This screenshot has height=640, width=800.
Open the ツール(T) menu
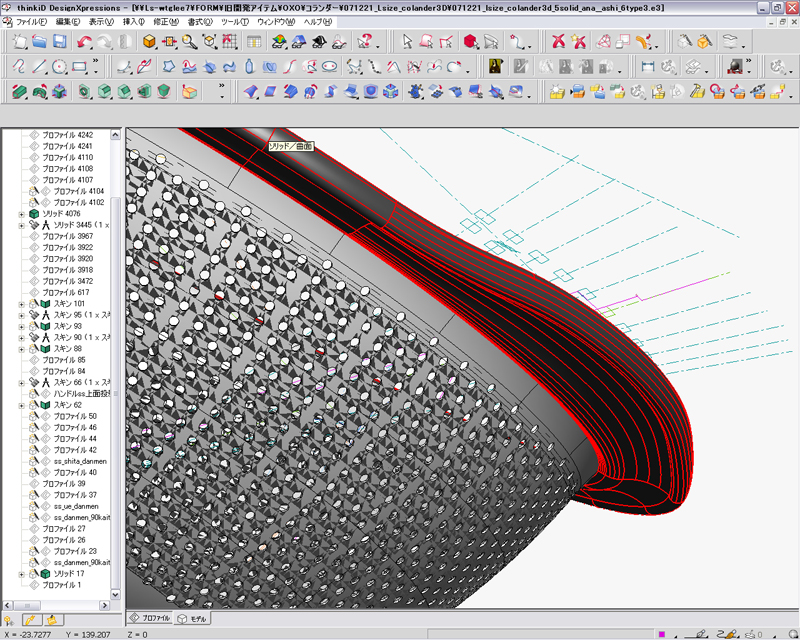[x=234, y=21]
